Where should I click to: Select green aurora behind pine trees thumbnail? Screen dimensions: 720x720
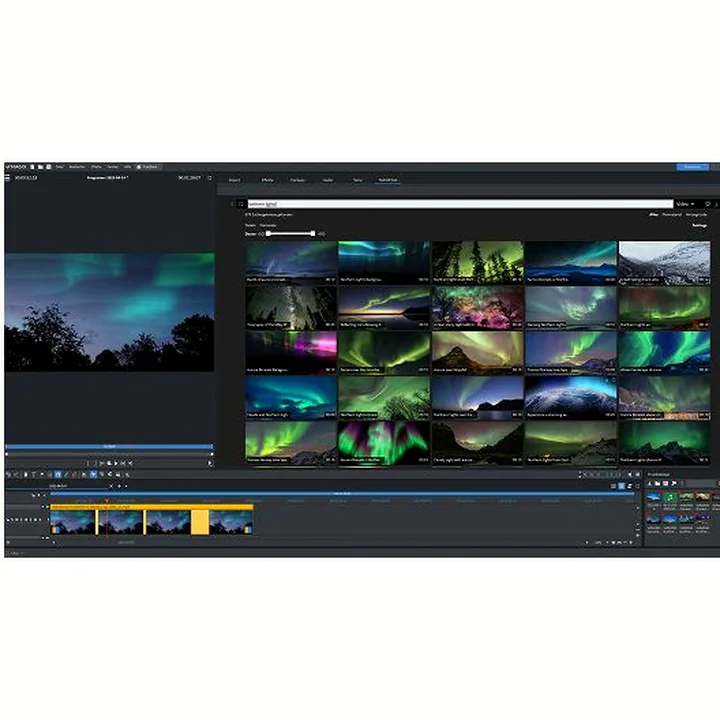pyautogui.click(x=478, y=262)
